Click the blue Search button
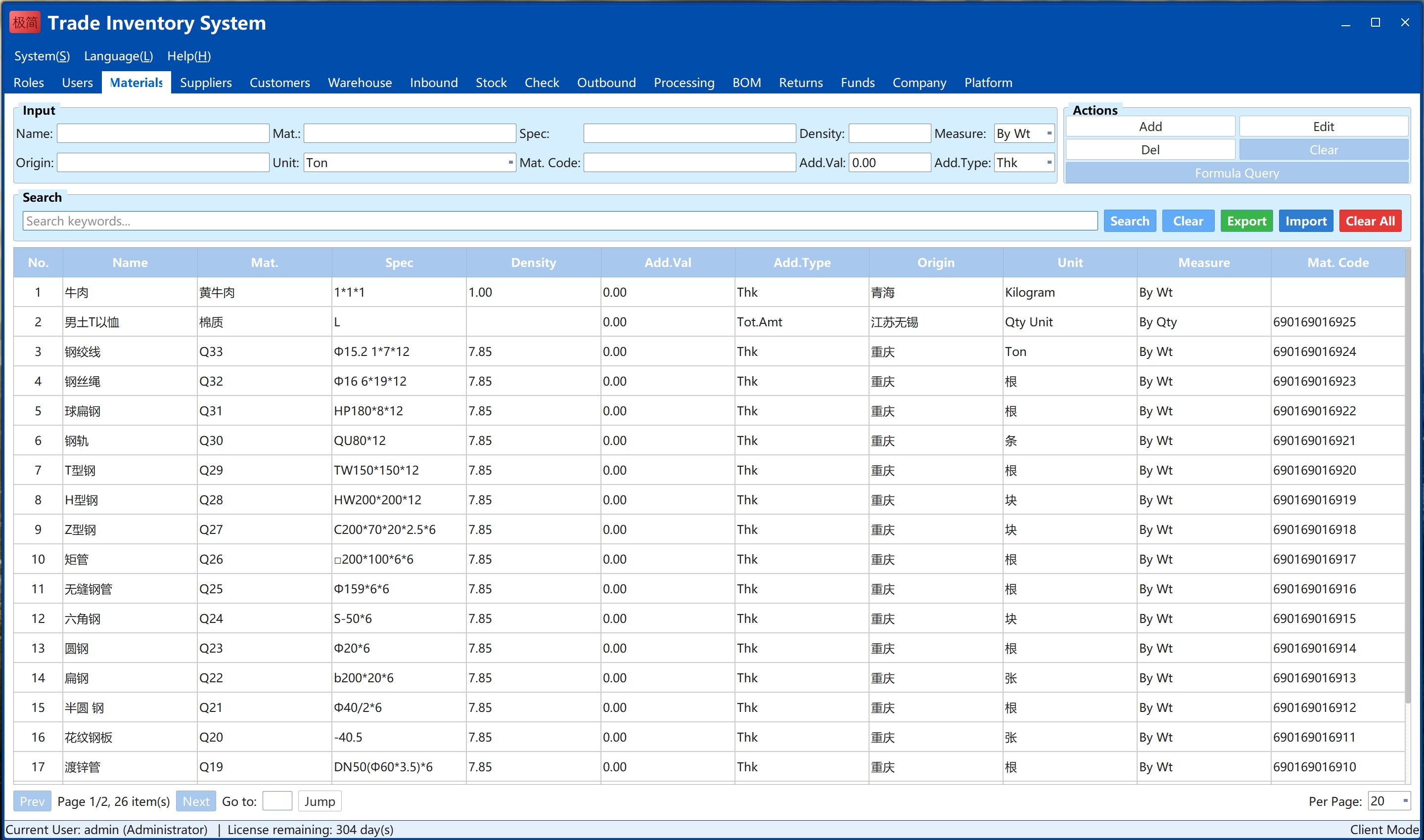 click(1130, 221)
